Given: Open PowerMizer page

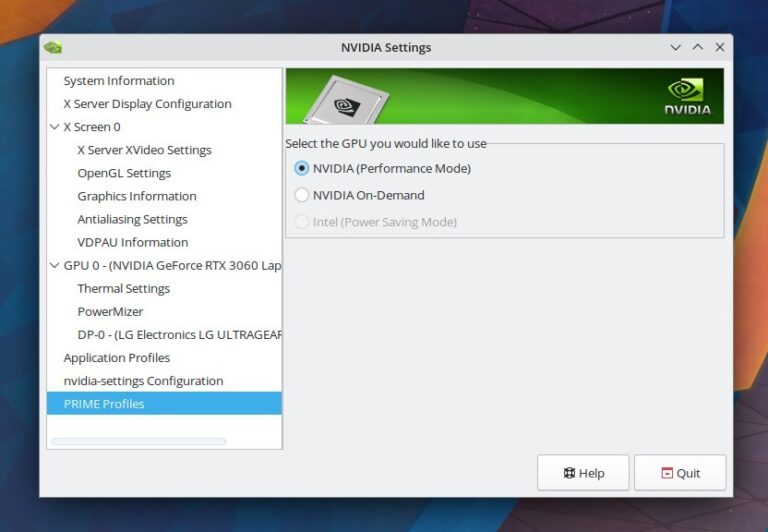Looking at the screenshot, I should [x=110, y=312].
